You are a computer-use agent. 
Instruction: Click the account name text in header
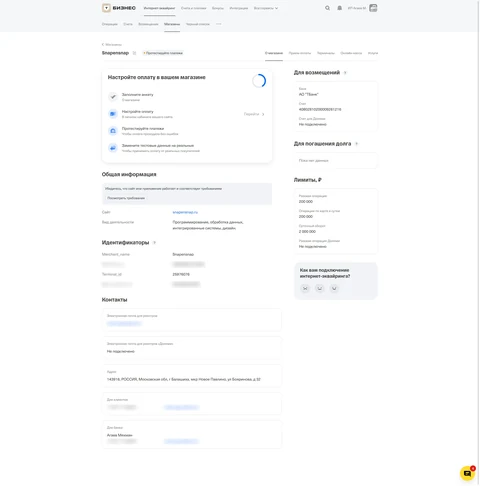click(357, 8)
